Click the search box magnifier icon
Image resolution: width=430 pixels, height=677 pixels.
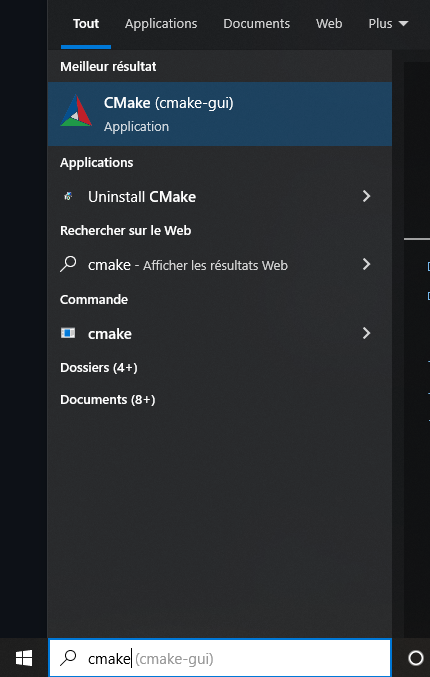tap(68, 658)
